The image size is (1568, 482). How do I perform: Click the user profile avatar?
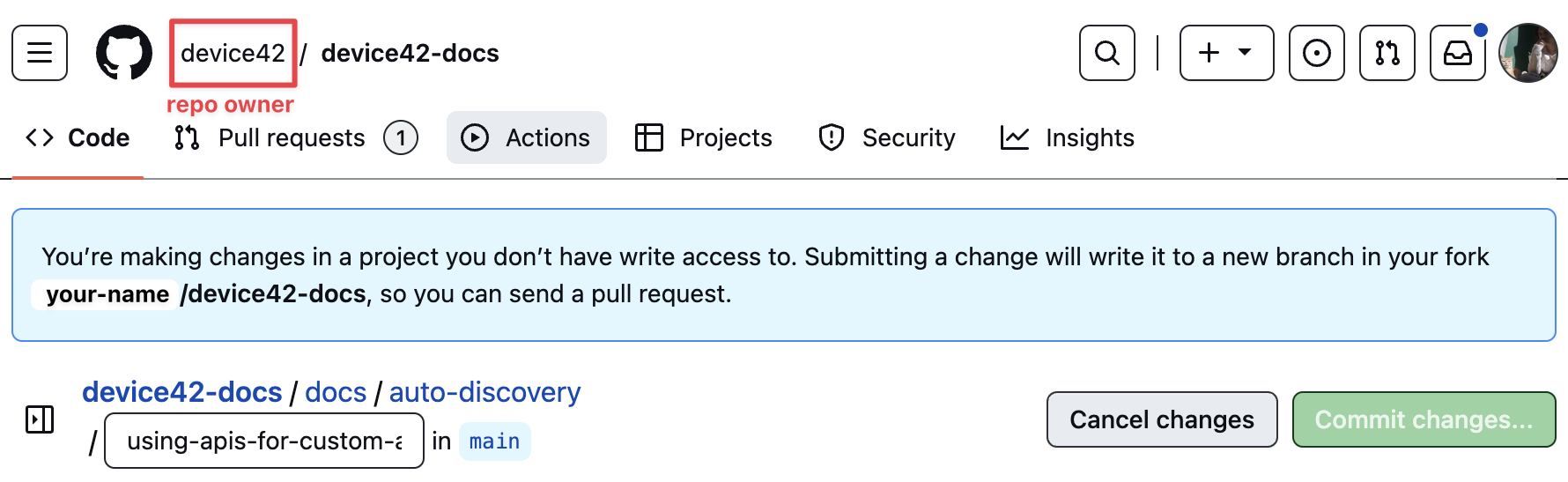point(1528,53)
